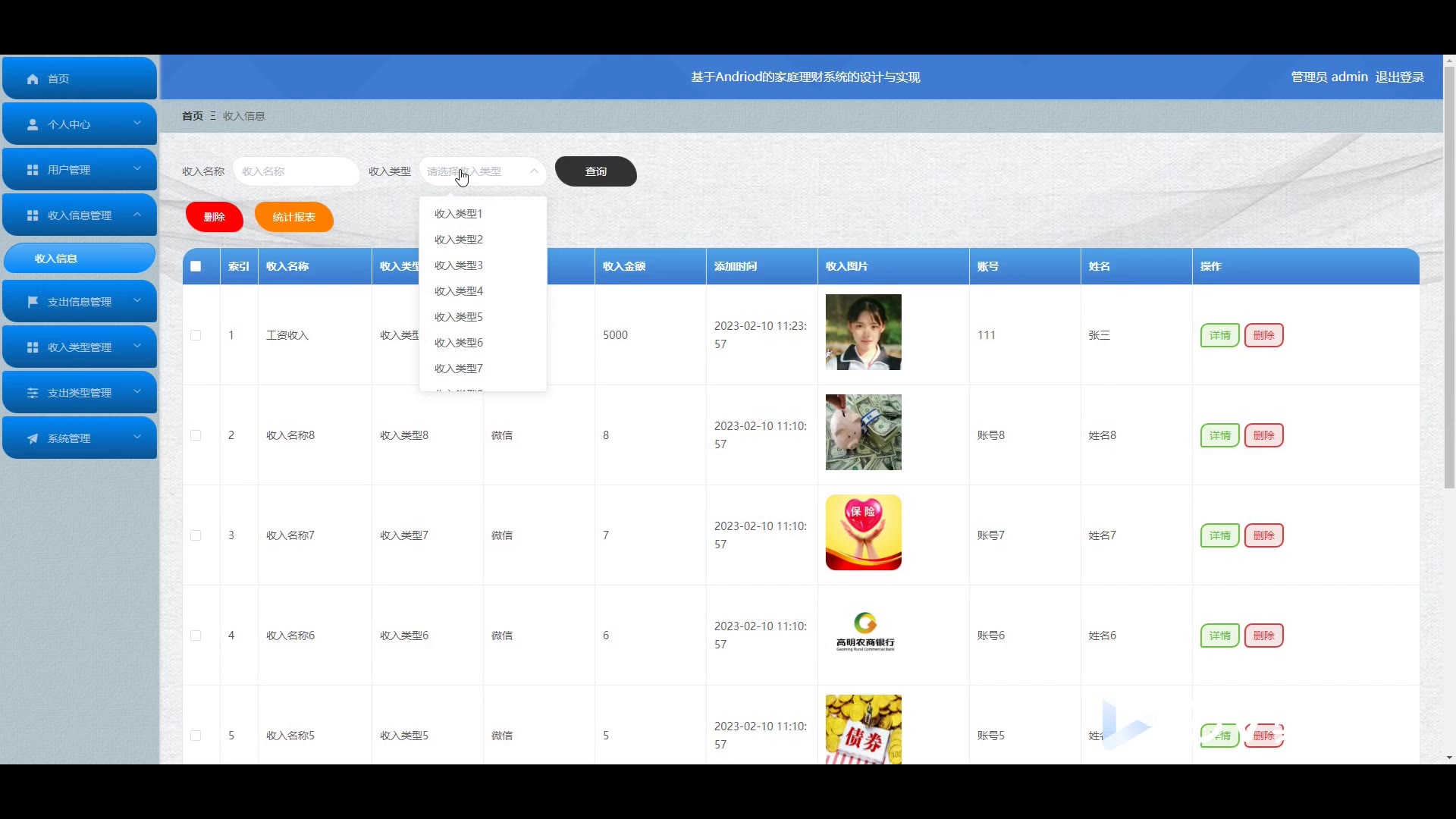Screen dimensions: 1456x819
Task: Open 详情 for the 收入名称8 row
Action: 1220,435
